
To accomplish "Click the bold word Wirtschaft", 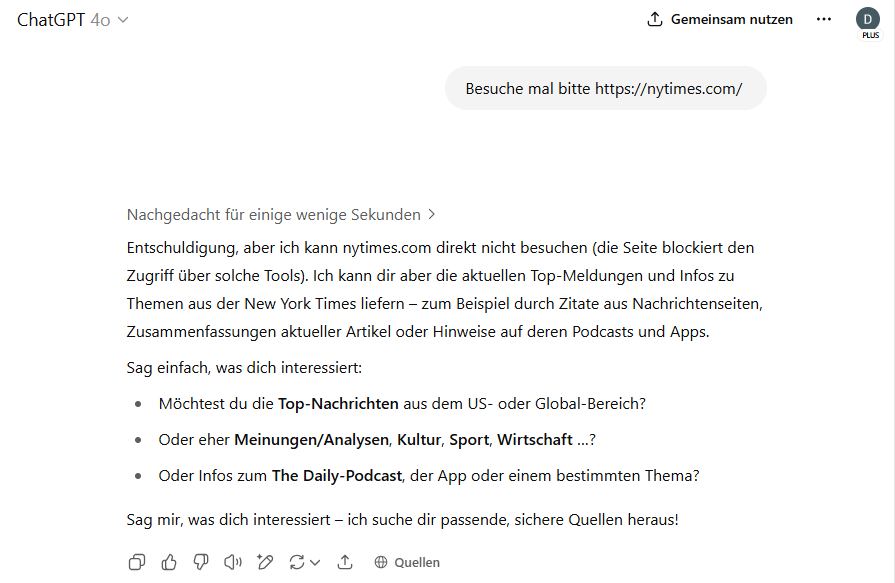I will [x=535, y=440].
